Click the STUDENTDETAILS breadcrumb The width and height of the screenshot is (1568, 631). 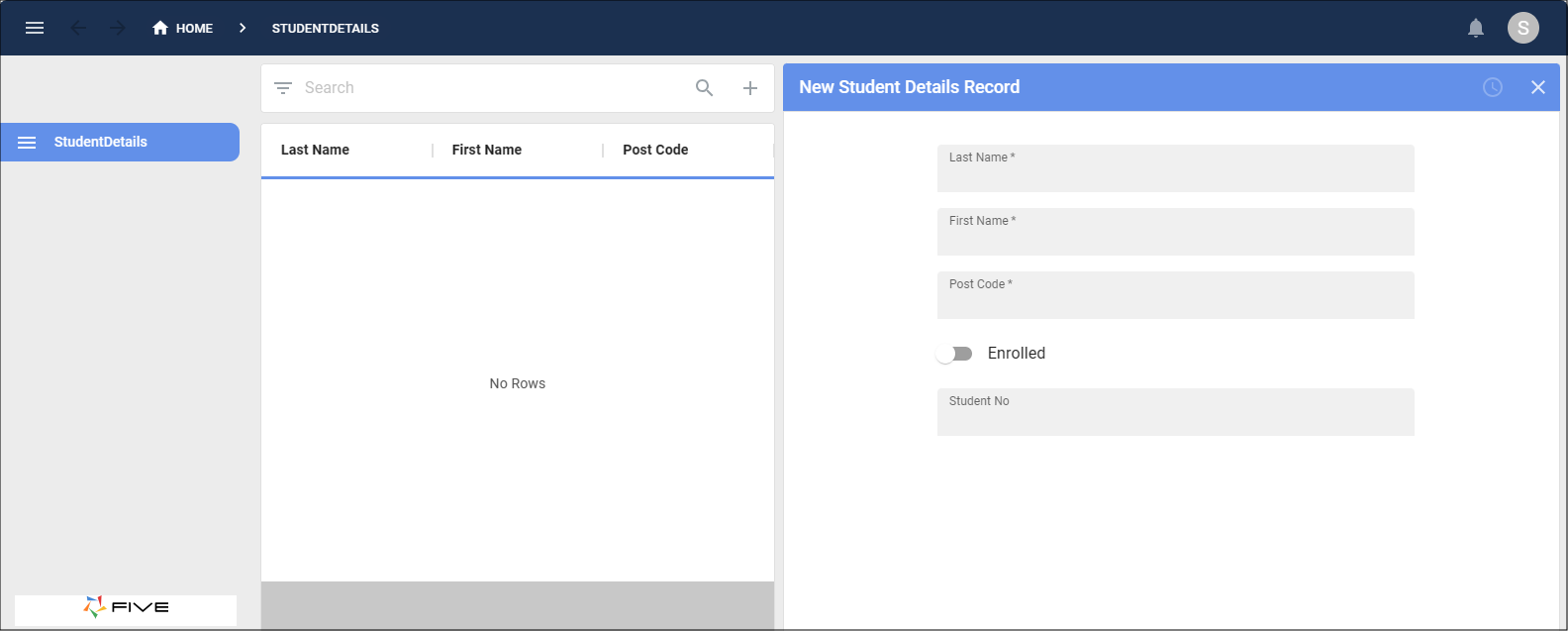pos(326,28)
